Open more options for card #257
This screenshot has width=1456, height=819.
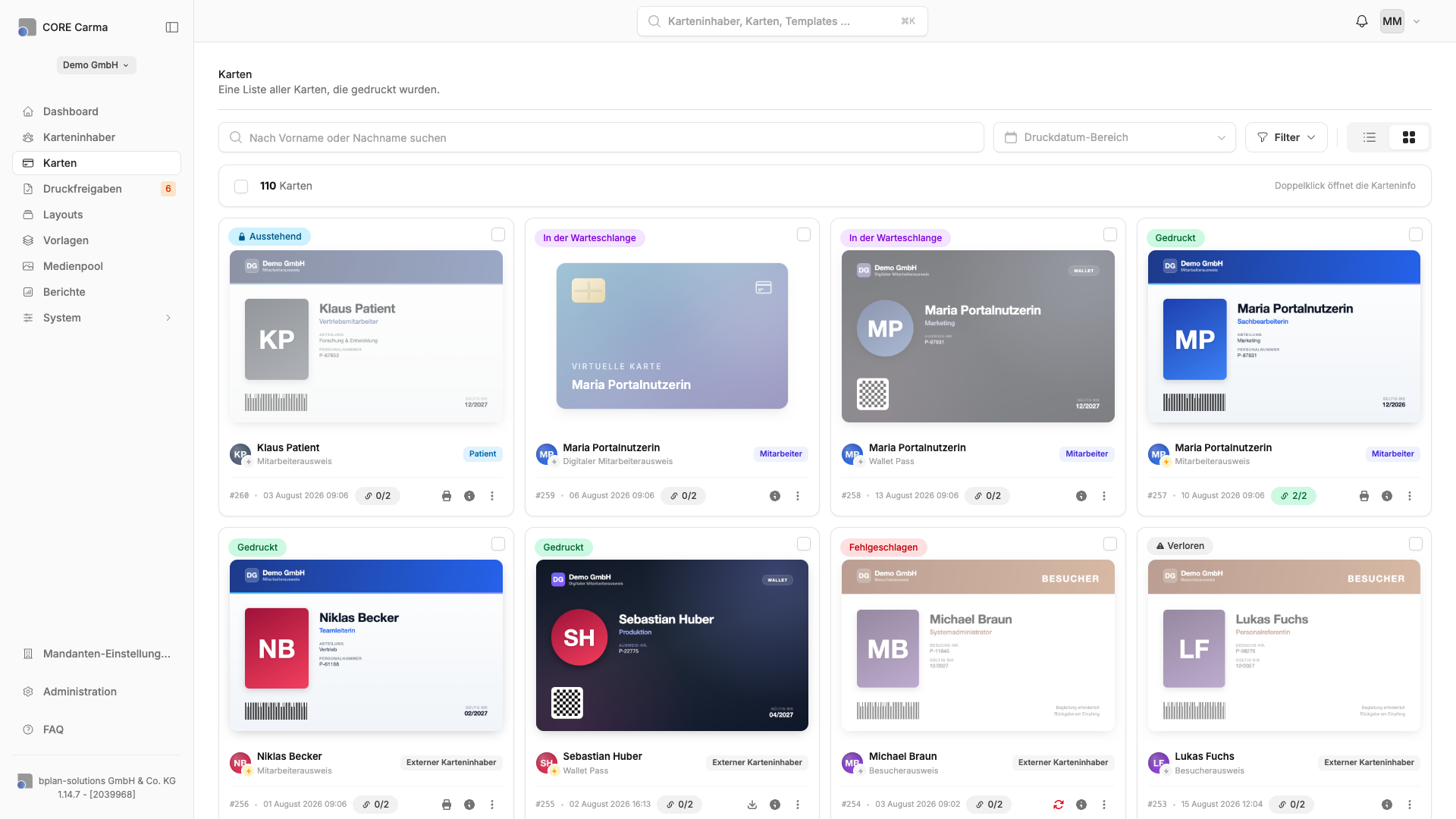[1410, 496]
